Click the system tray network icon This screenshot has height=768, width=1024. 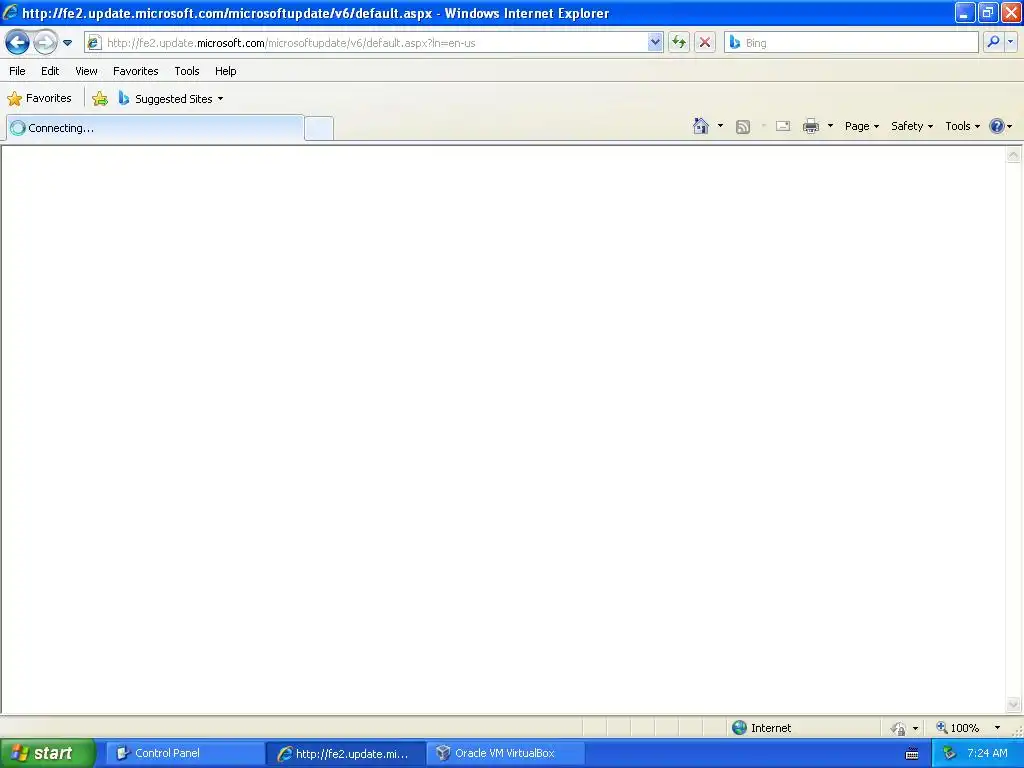[949, 753]
